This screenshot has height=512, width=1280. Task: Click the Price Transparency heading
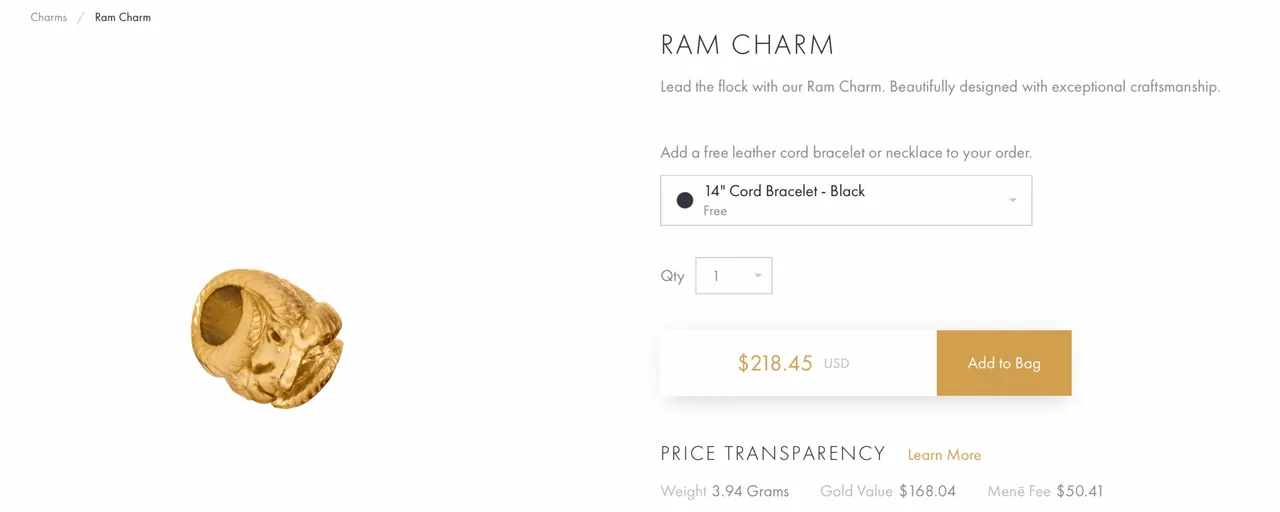773,454
